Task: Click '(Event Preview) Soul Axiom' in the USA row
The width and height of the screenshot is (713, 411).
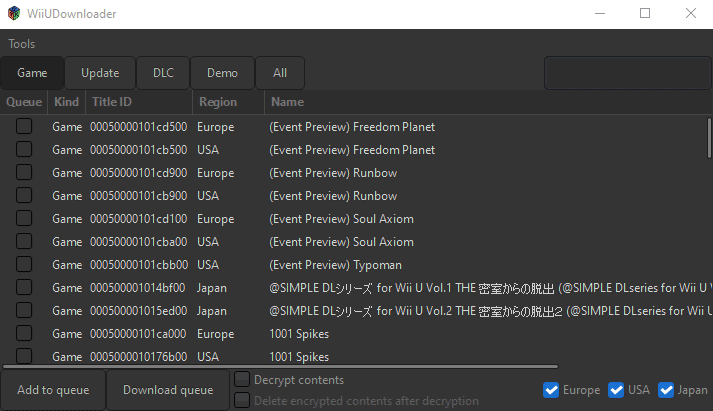Action: tap(341, 242)
